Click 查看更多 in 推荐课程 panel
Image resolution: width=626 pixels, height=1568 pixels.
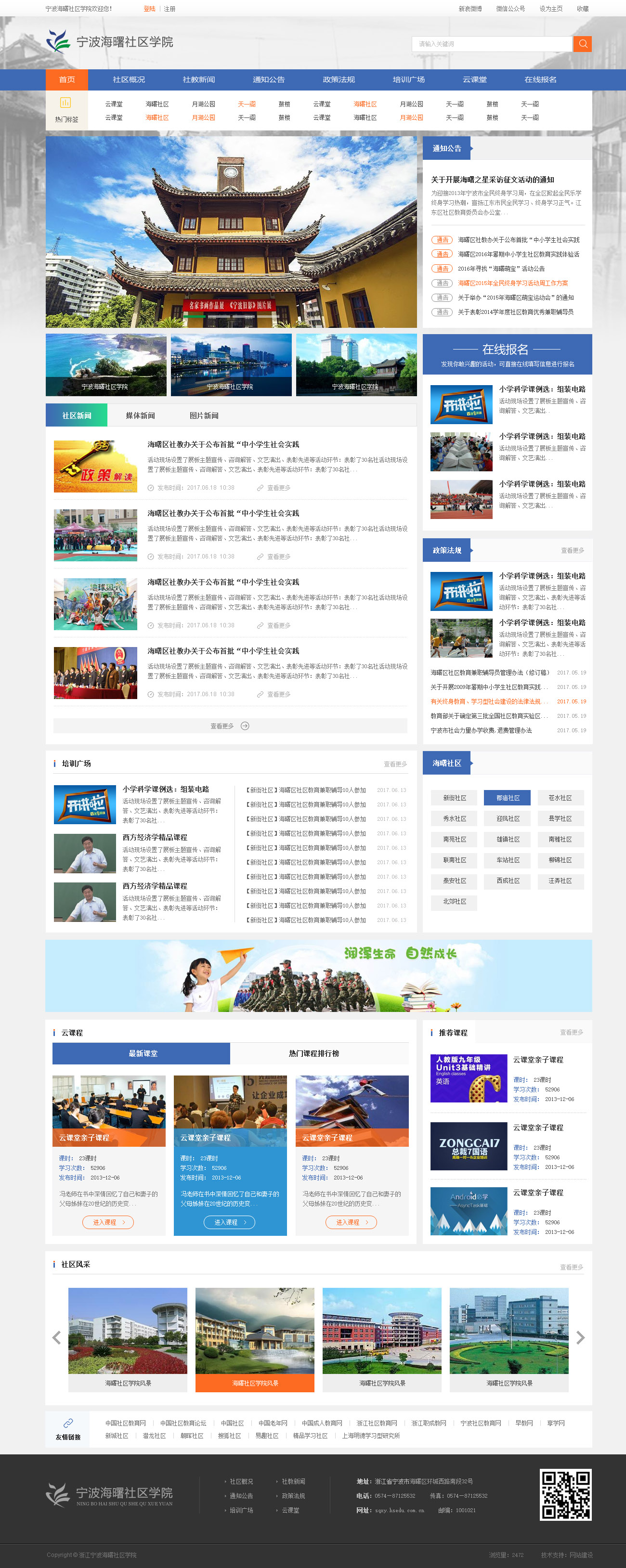[572, 1032]
